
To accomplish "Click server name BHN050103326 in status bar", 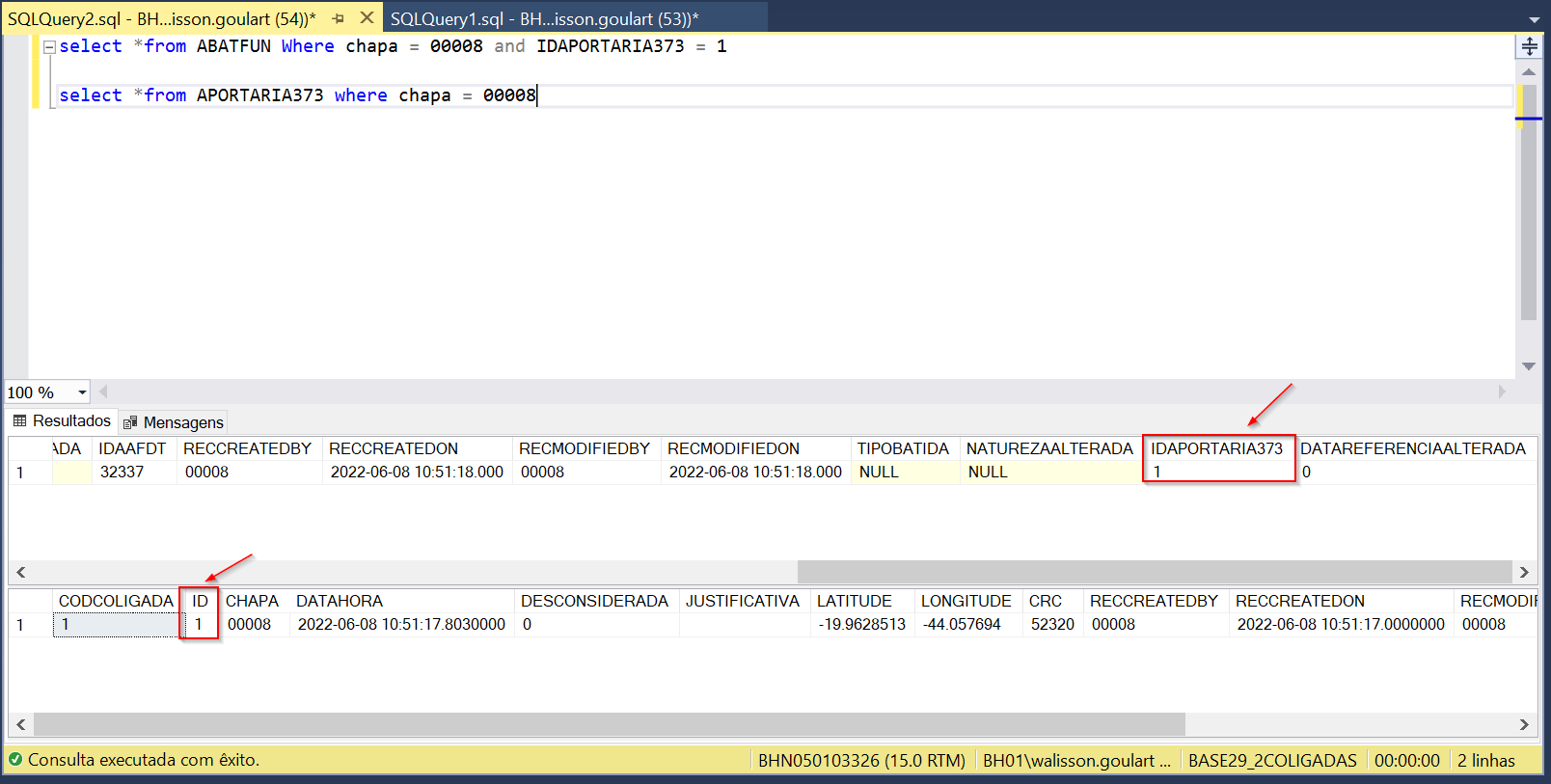I will 861,760.
